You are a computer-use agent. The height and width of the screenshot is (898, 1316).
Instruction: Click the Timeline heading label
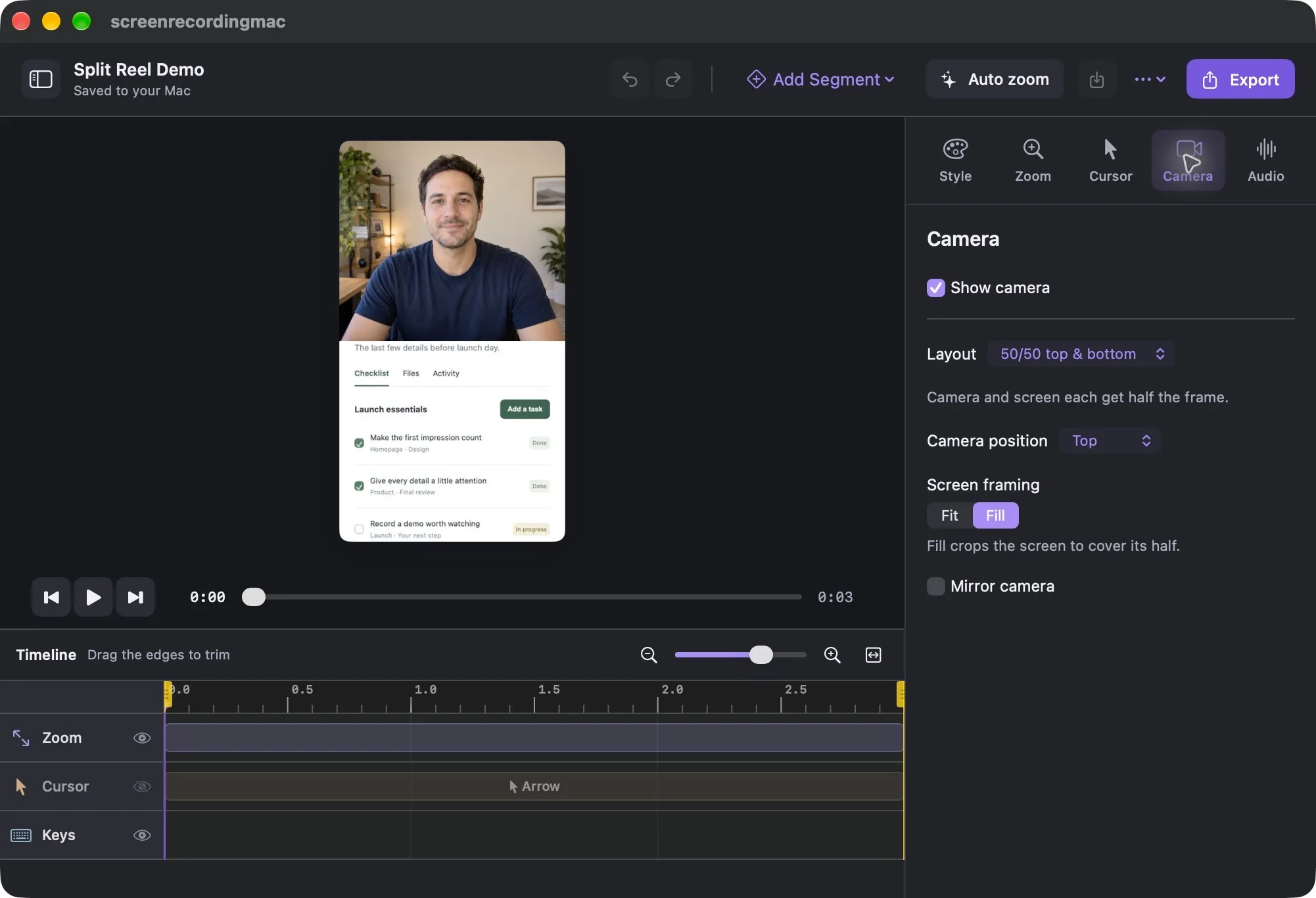pos(46,655)
